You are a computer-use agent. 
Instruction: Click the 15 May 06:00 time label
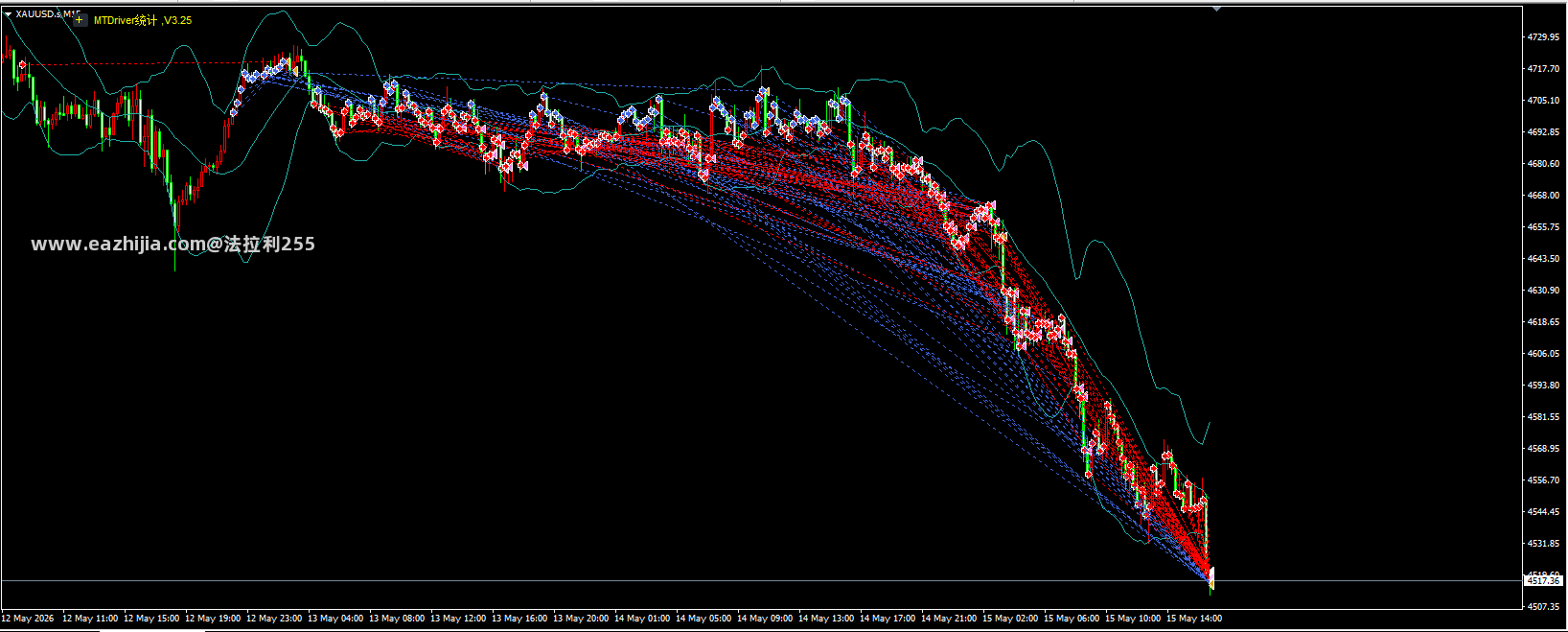[x=1072, y=619]
